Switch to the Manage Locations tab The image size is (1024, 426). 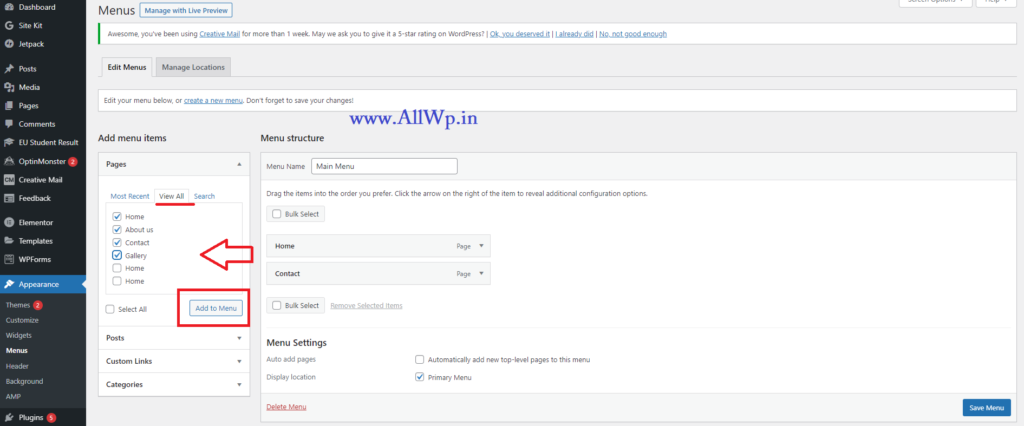193,67
